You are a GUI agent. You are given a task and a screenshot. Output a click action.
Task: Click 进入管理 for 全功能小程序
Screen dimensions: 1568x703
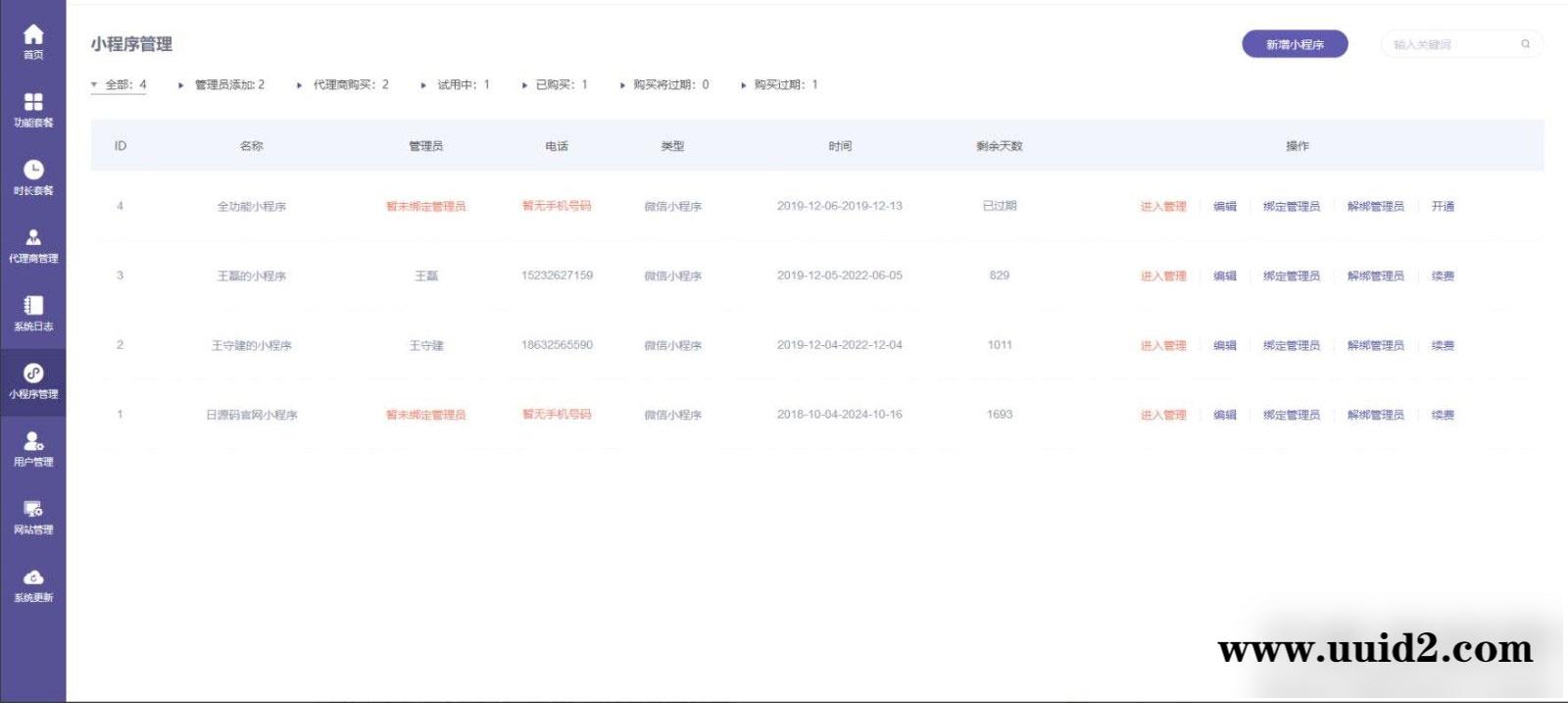pos(1163,207)
